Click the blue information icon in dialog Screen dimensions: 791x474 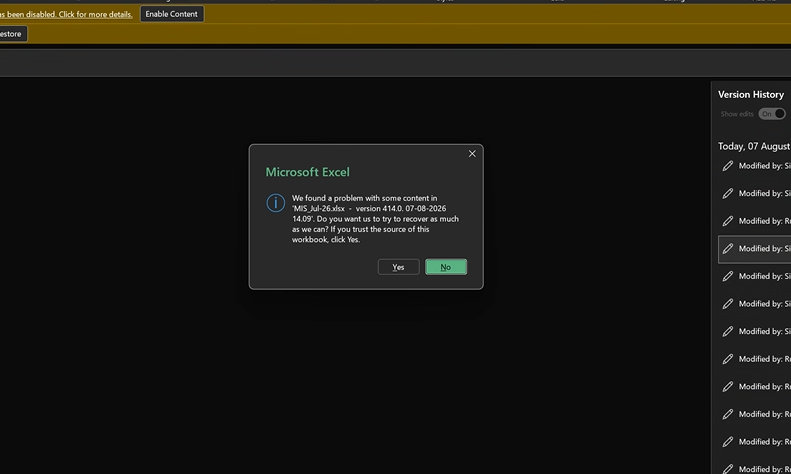tap(275, 203)
